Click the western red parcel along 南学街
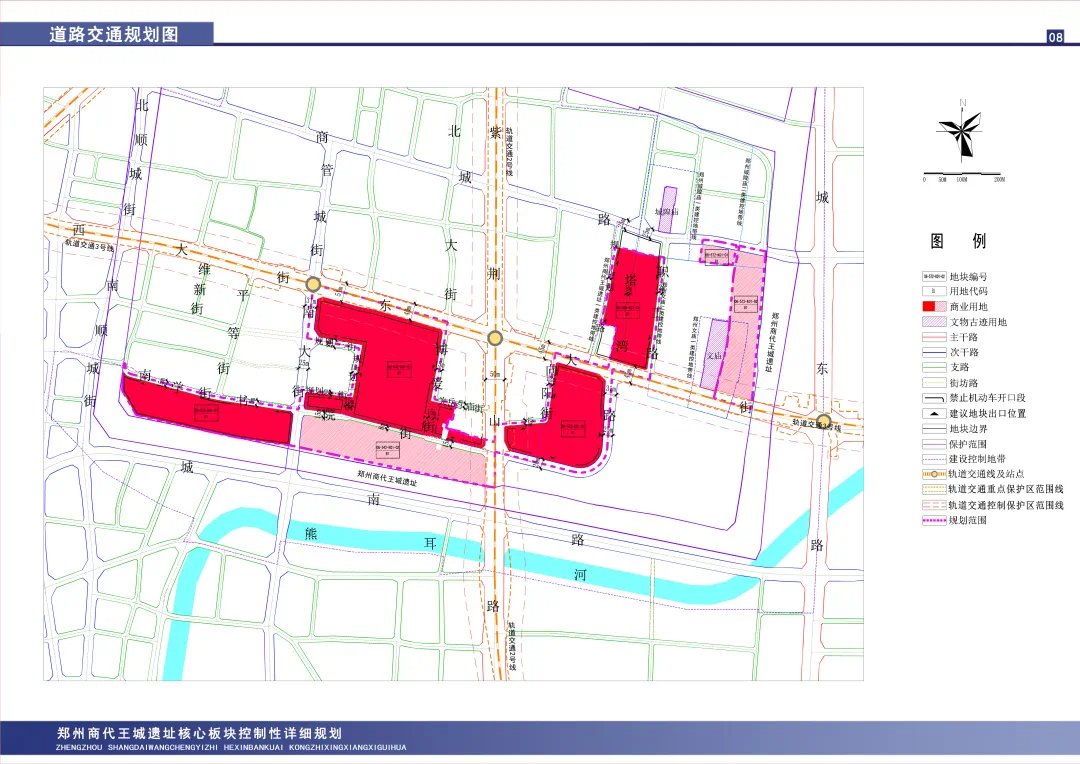This screenshot has width=1080, height=764. 207,411
